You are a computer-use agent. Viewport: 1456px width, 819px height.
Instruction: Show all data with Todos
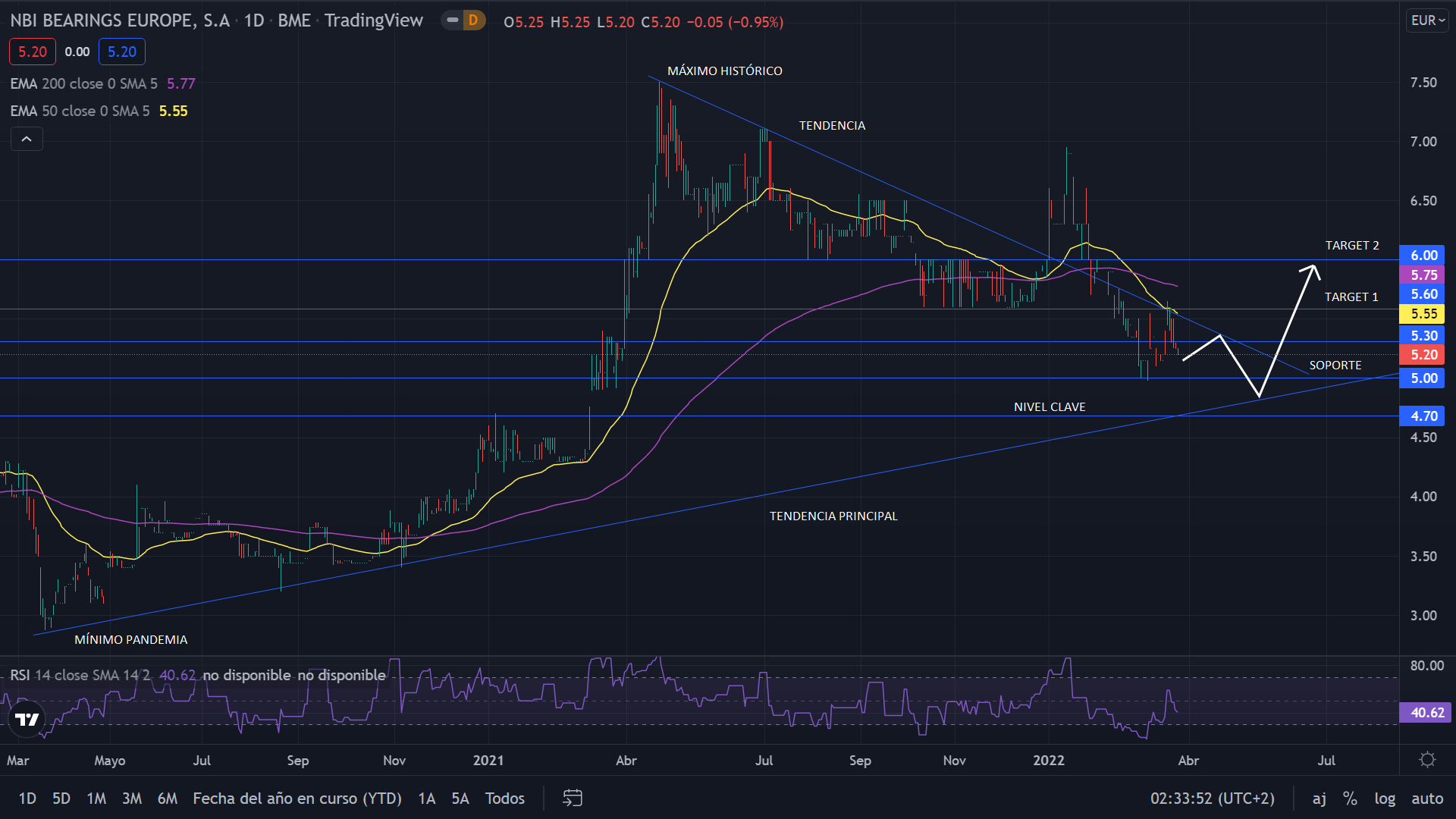tap(505, 798)
